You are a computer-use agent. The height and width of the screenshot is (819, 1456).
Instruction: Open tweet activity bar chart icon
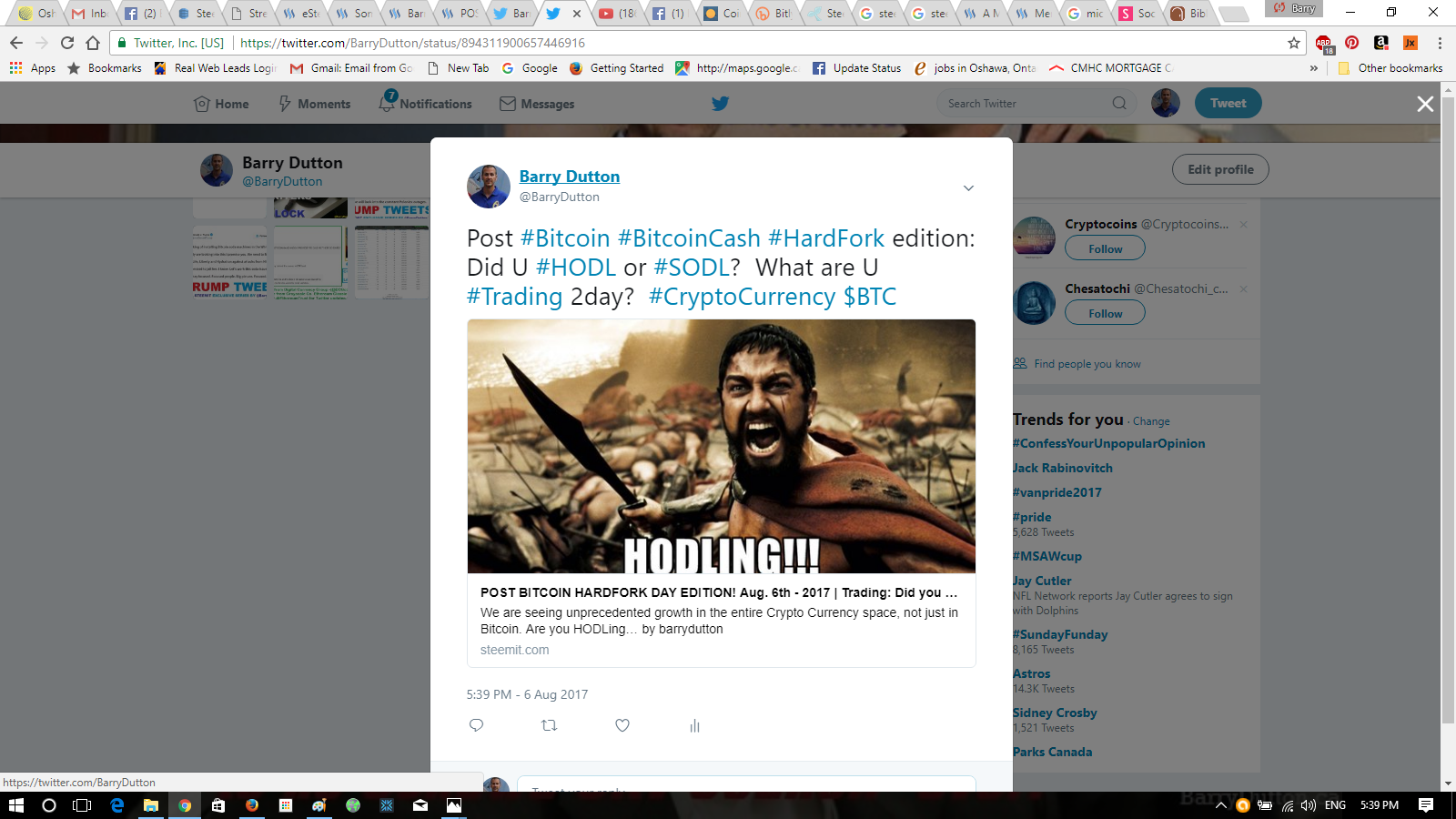tap(694, 725)
